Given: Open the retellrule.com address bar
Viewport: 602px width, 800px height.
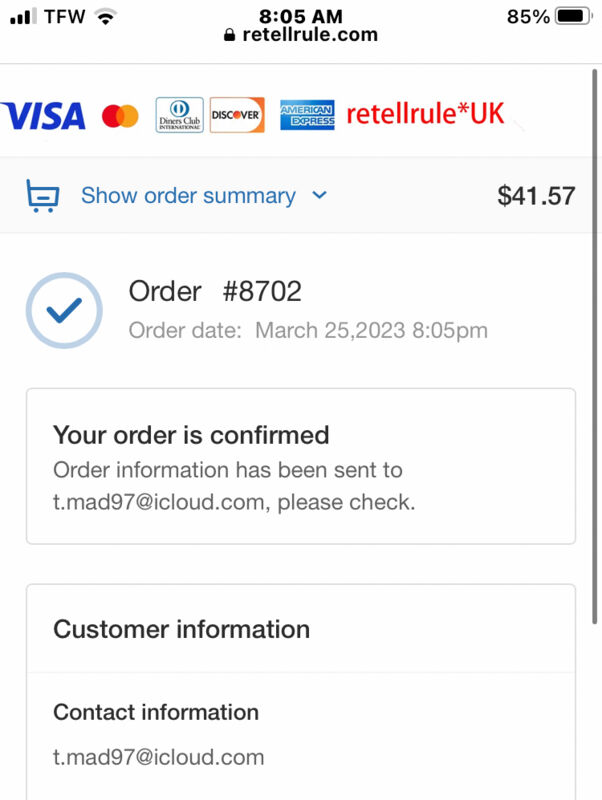Looking at the screenshot, I should 301,35.
